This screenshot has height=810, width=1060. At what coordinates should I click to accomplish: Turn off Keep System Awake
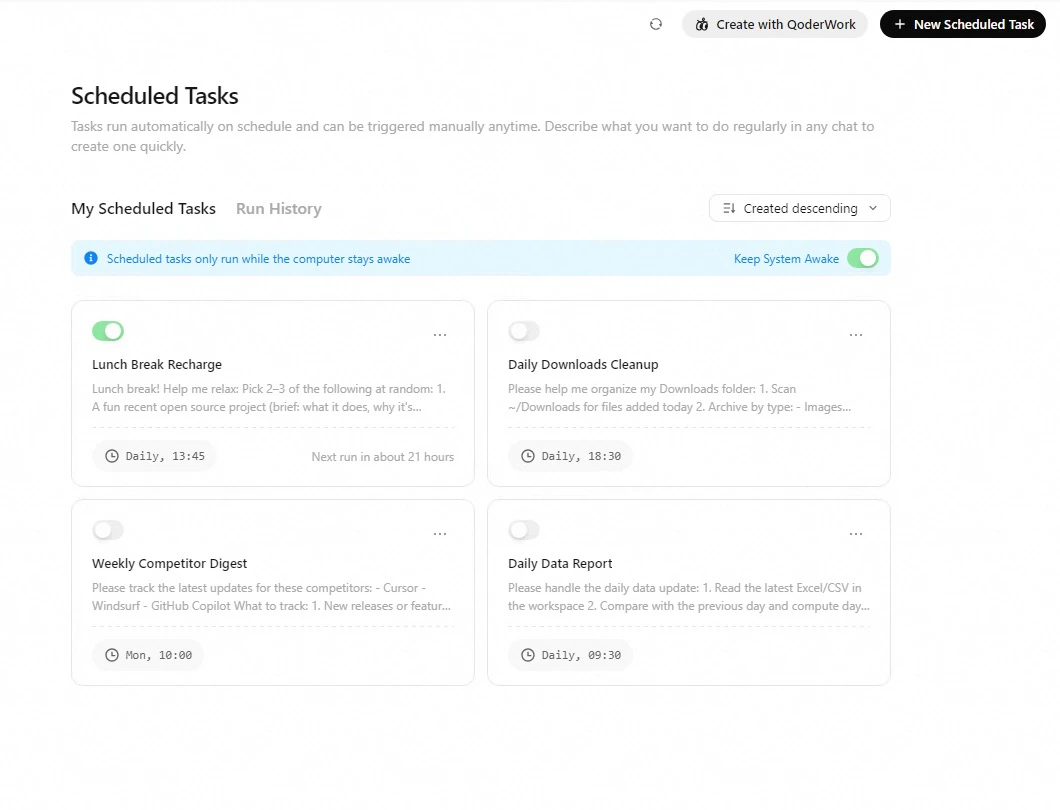tap(862, 258)
